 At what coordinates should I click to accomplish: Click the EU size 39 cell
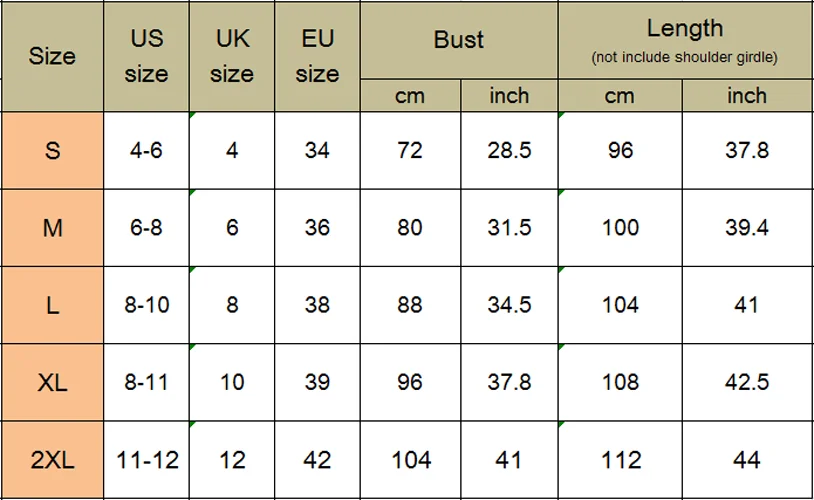[x=317, y=383]
